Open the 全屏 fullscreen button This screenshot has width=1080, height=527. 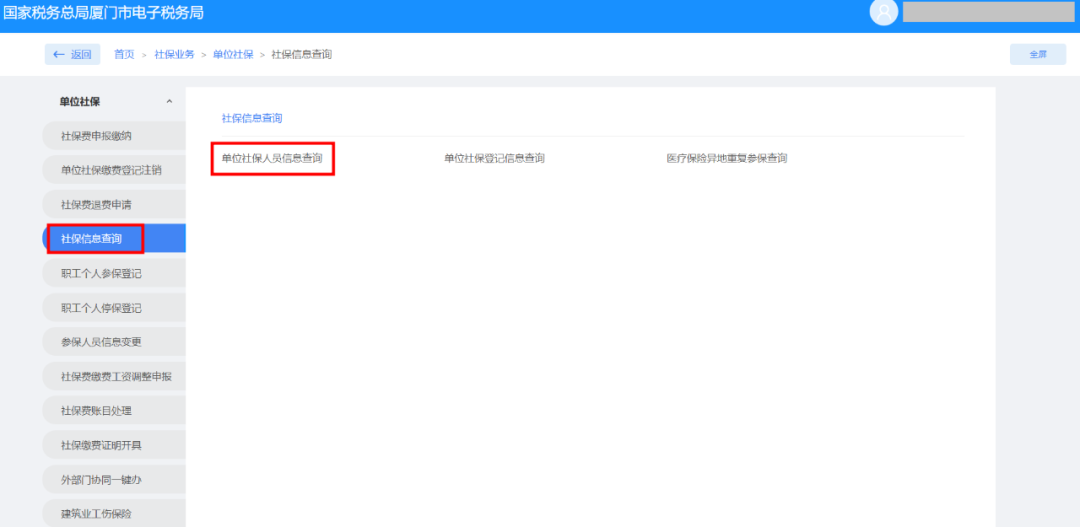point(1037,54)
